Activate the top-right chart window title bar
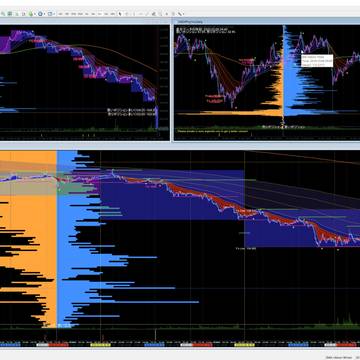 pyautogui.click(x=267, y=21)
